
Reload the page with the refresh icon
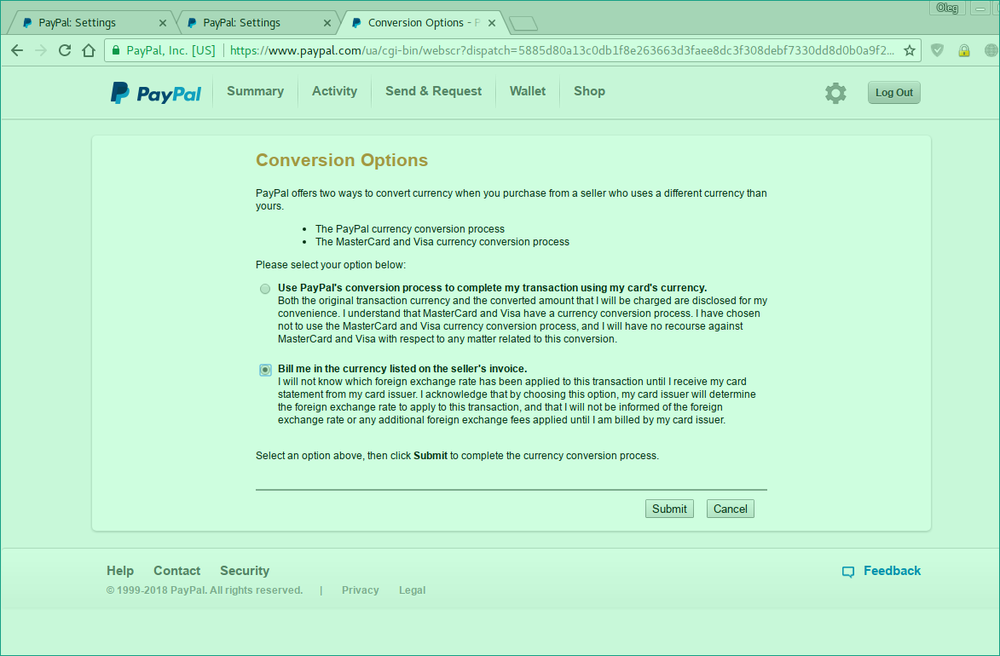(64, 50)
